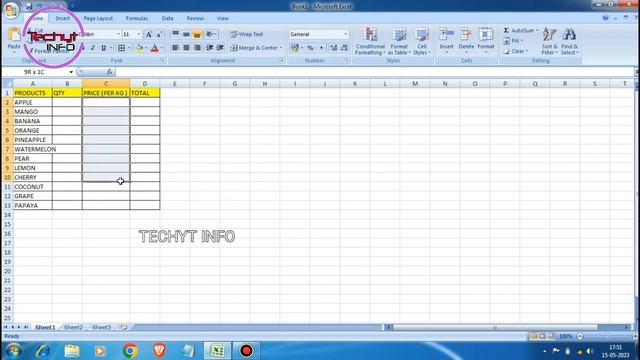The height and width of the screenshot is (360, 640).
Task: Apply fill color bucket
Action: [140, 48]
